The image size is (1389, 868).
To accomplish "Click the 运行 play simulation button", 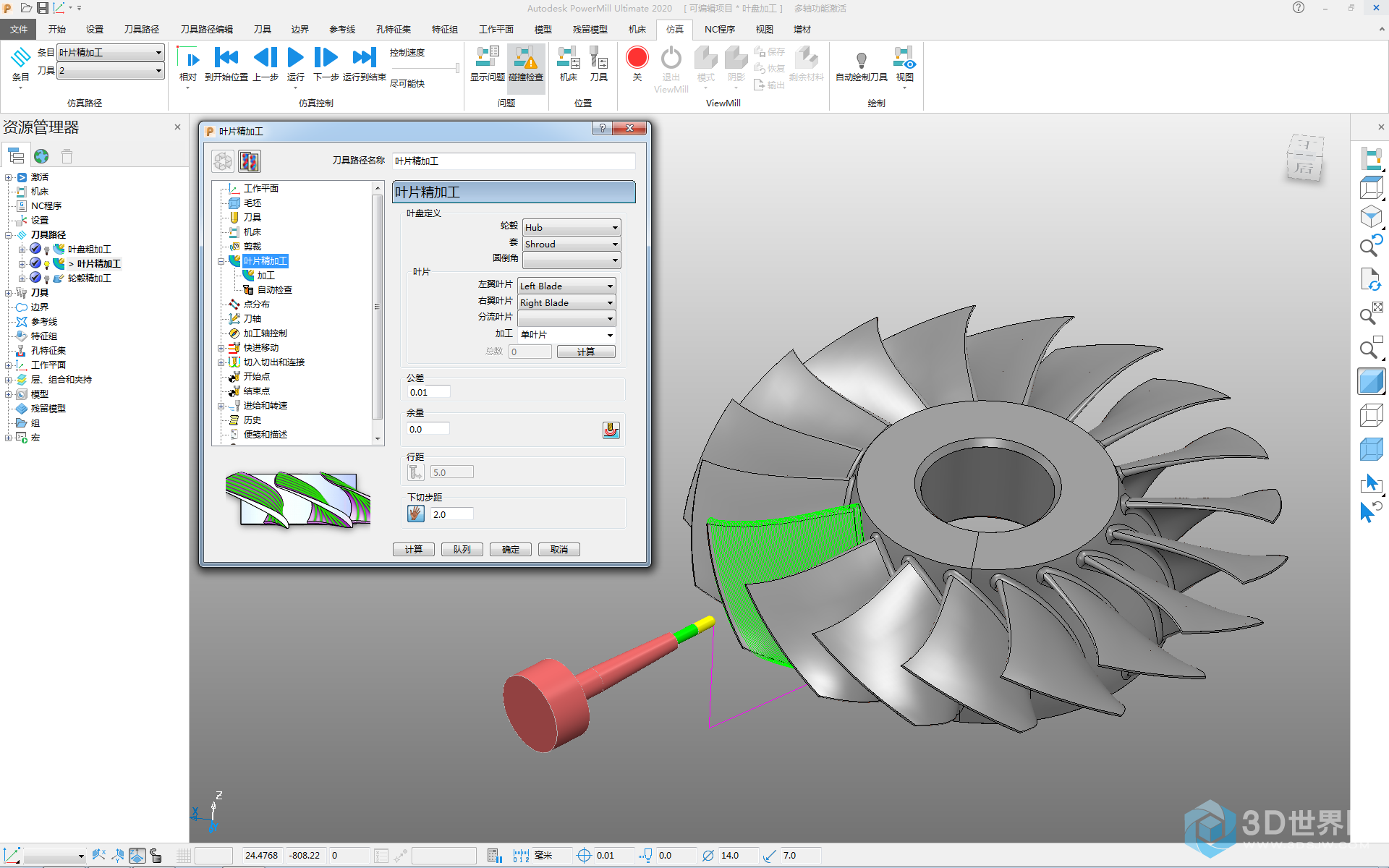I will [295, 58].
